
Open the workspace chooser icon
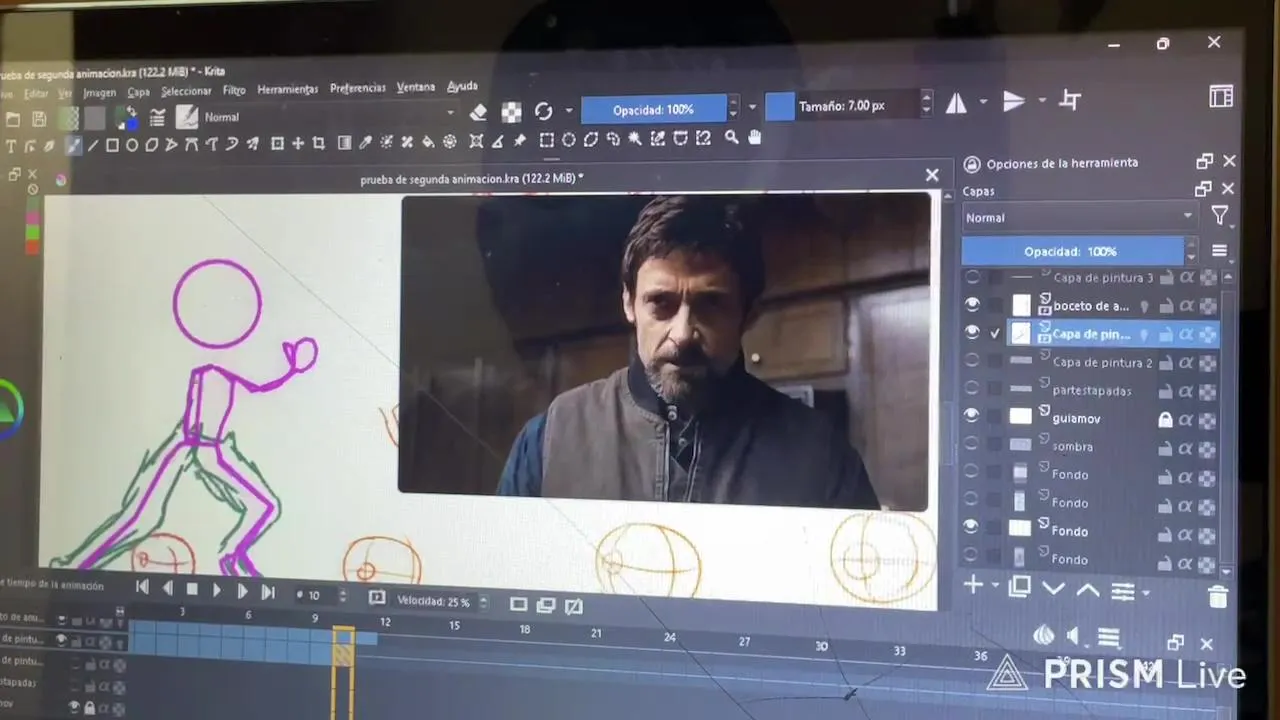tap(1221, 96)
